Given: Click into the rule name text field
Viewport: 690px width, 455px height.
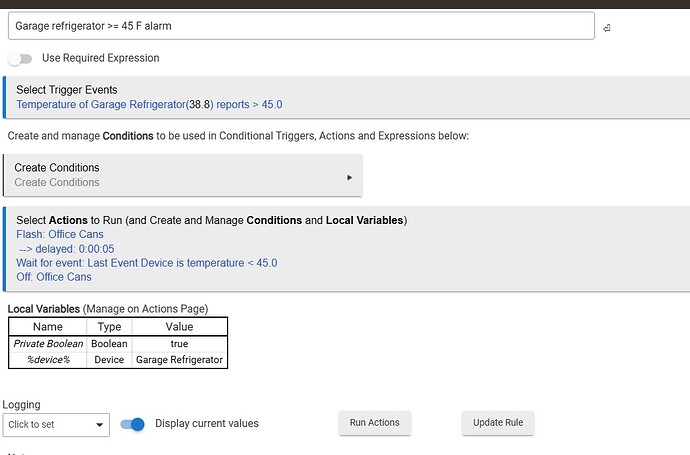Looking at the screenshot, I should pos(300,26).
